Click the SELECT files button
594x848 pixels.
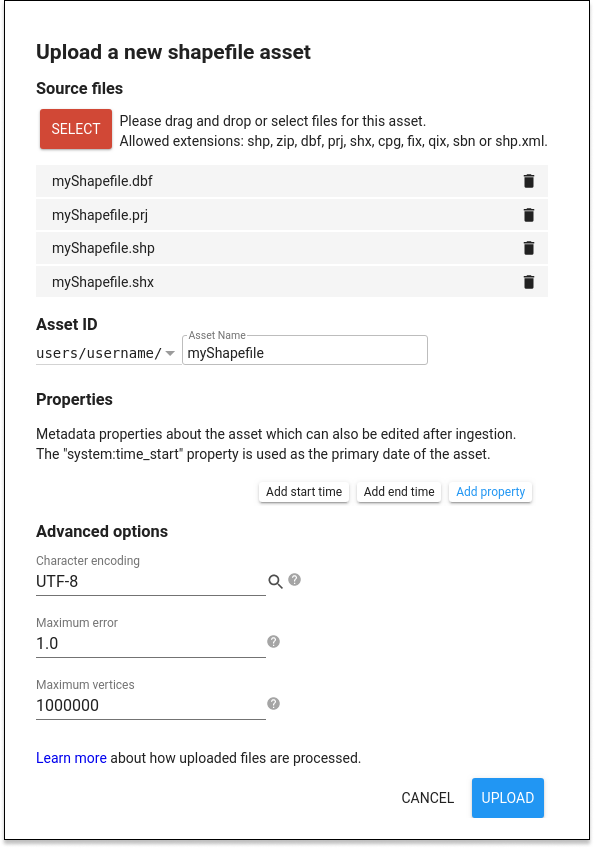76,129
